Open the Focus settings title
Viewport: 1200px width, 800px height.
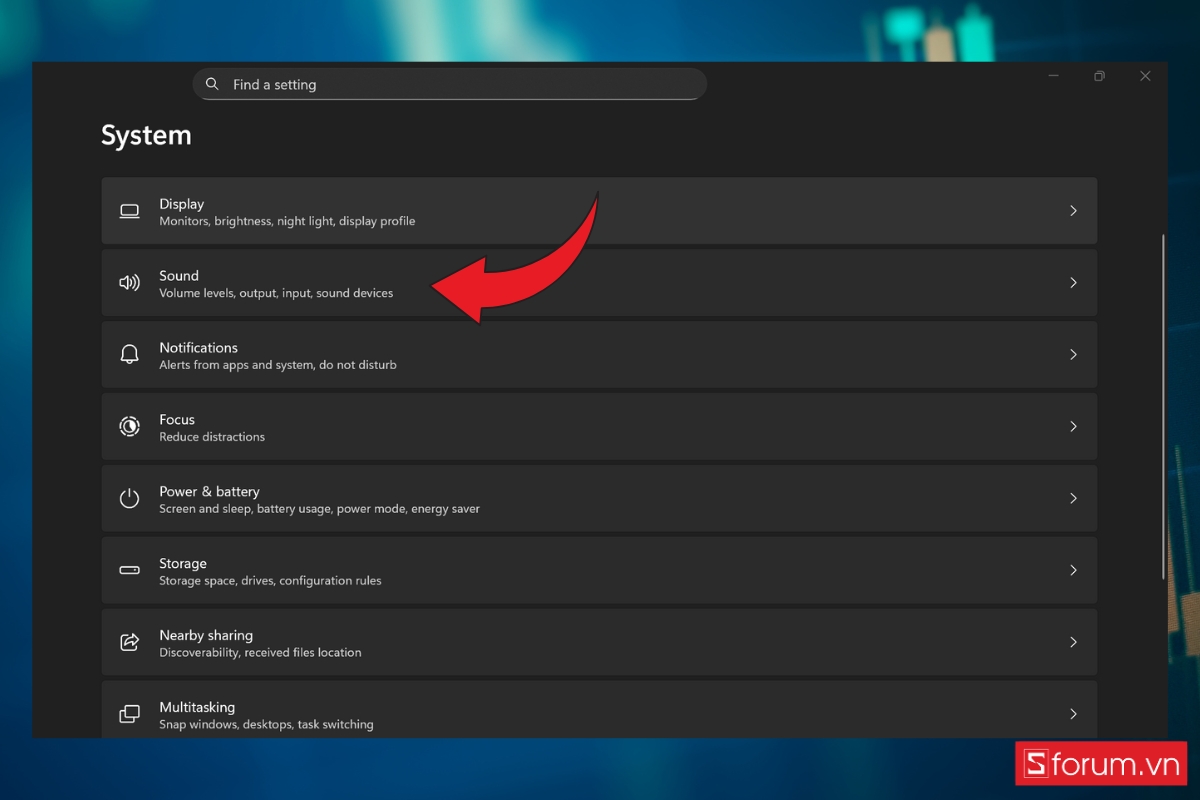(177, 420)
